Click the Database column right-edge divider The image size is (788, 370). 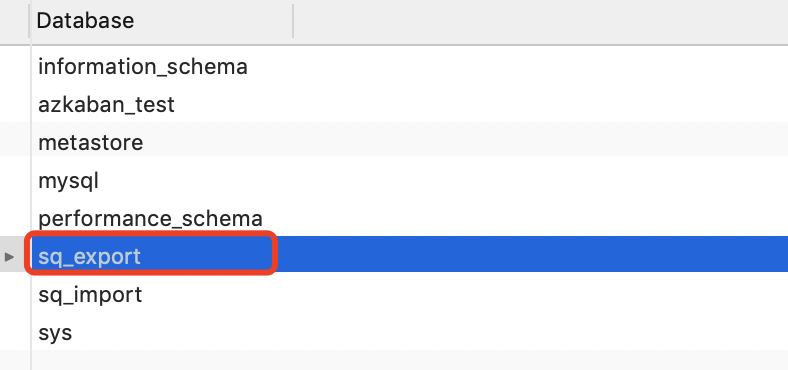click(293, 21)
